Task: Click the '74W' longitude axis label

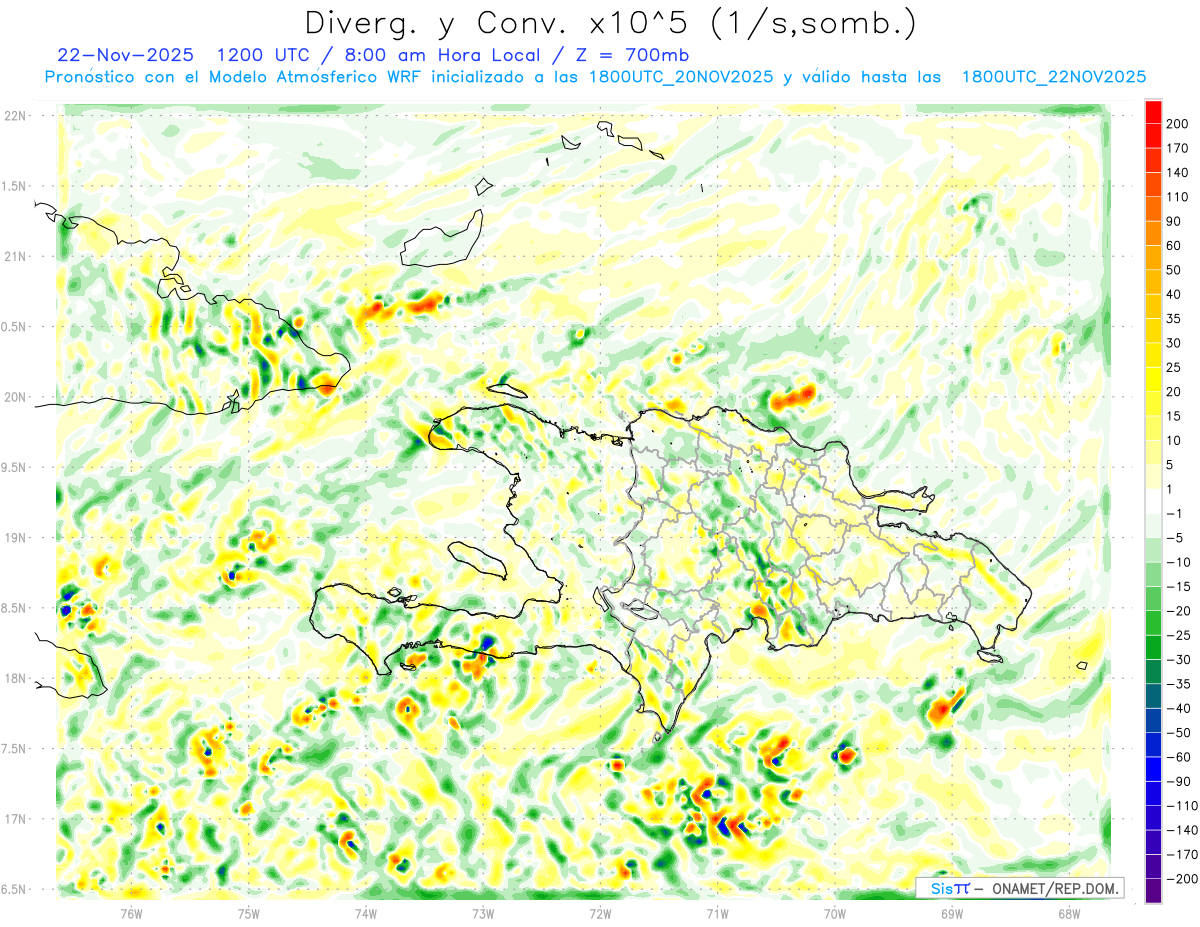Action: coord(366,913)
